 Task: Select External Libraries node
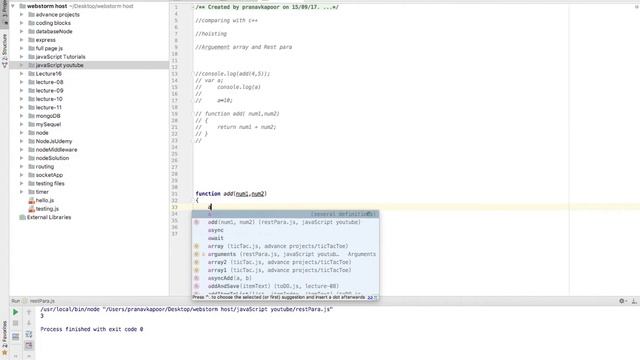point(45,217)
